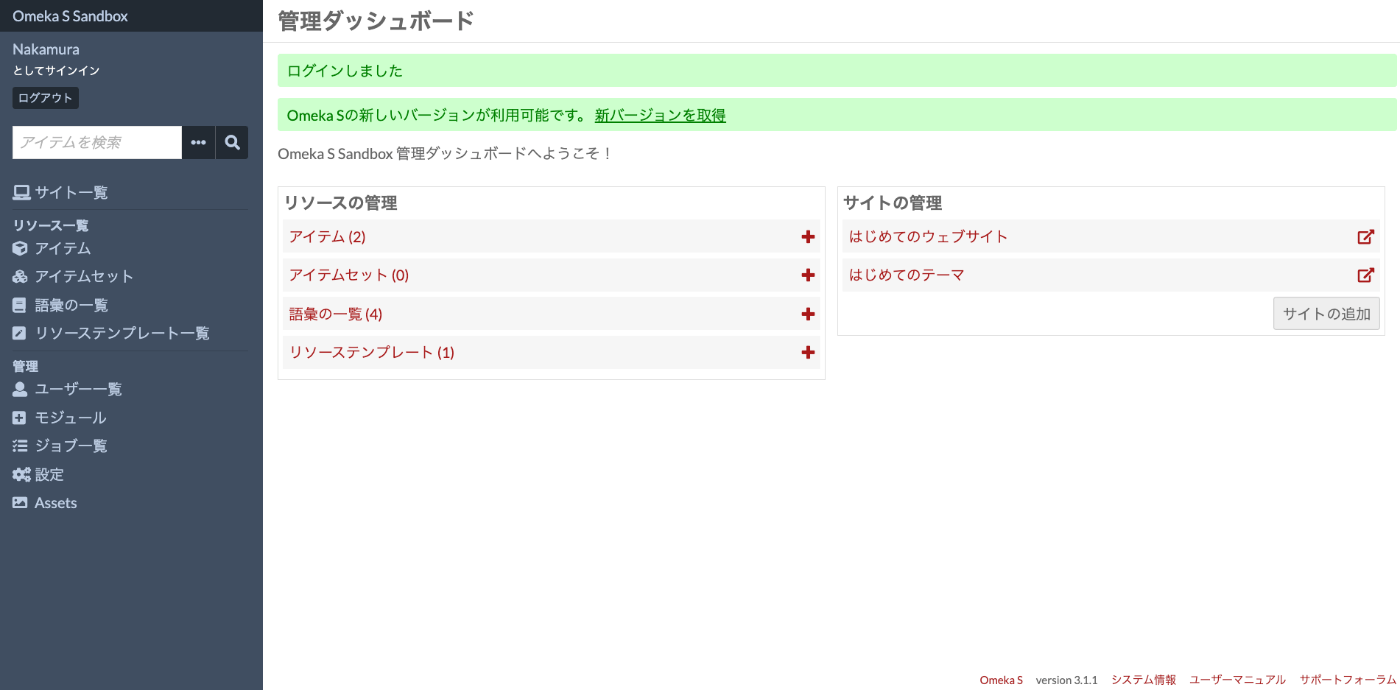Image resolution: width=1400 pixels, height=690 pixels.
Task: Click the ユーザー一覧 person icon
Action: (x=20, y=389)
